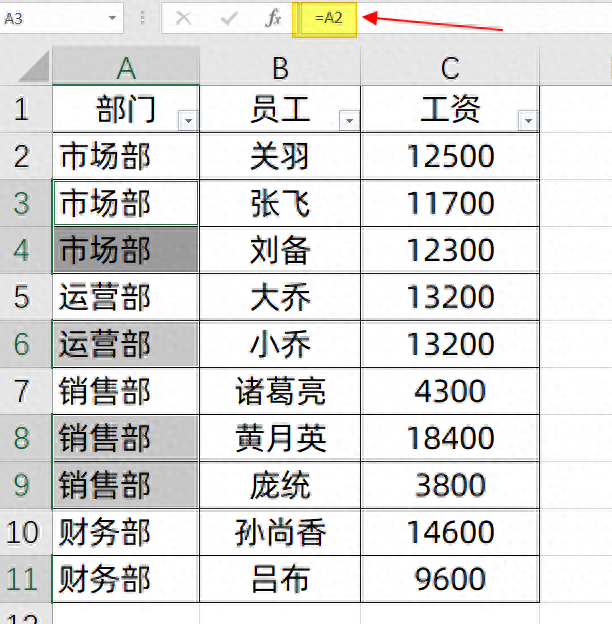Image resolution: width=612 pixels, height=624 pixels.
Task: Select cell with 黄月英
Action: point(280,438)
